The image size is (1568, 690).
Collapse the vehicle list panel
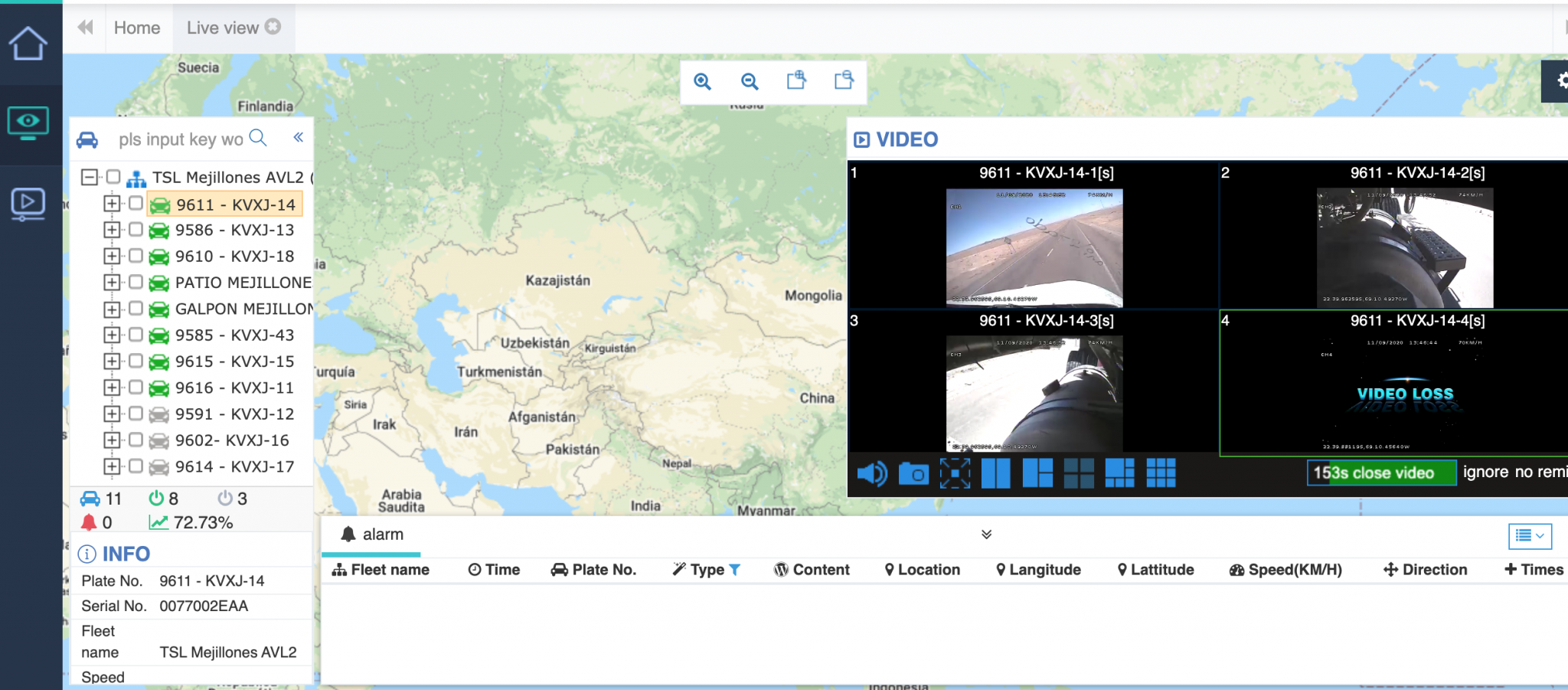pyautogui.click(x=299, y=137)
